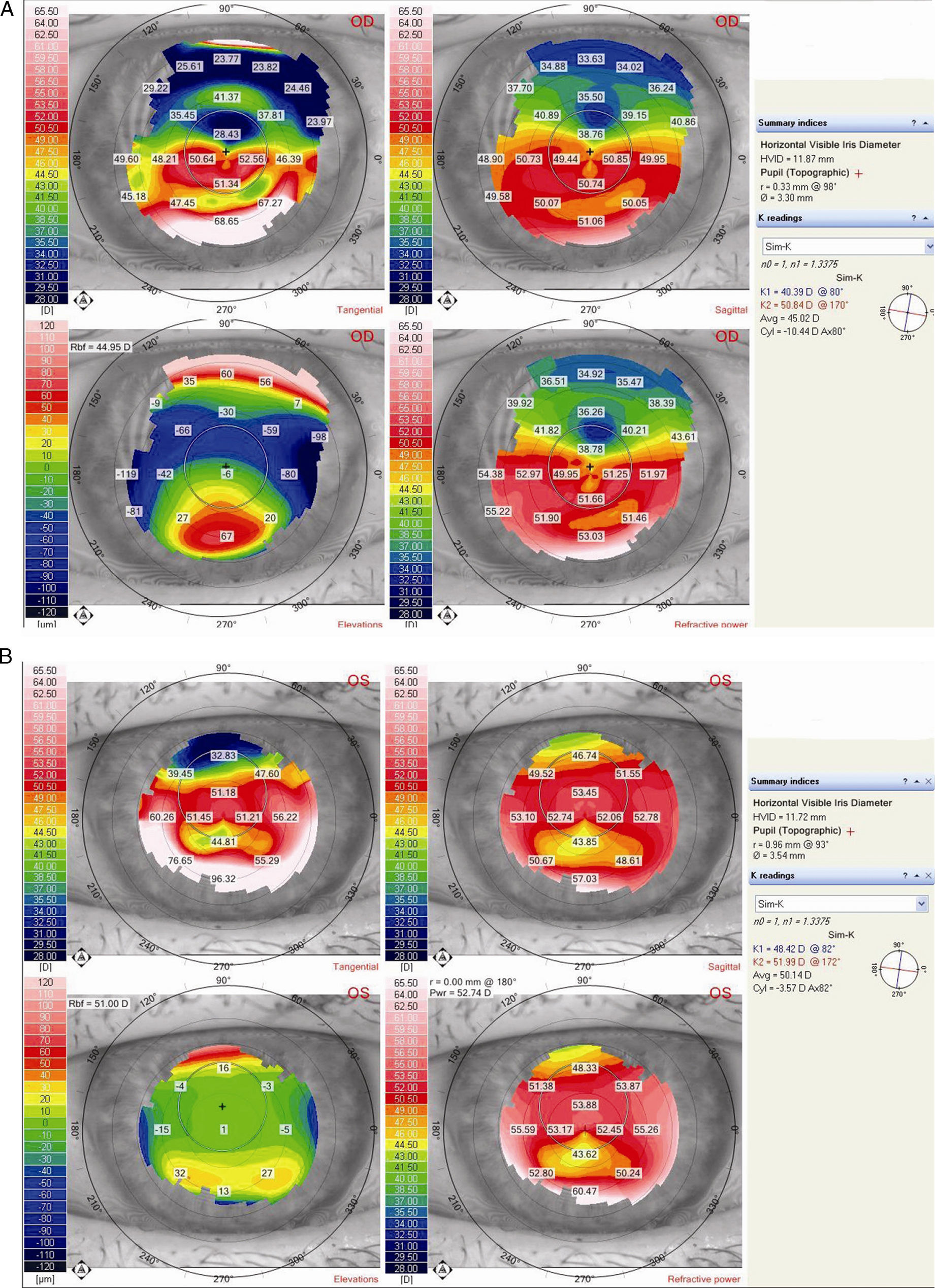The image size is (935, 1288).
Task: Click the Refractive power label on the OS map
Action: click(x=704, y=1279)
